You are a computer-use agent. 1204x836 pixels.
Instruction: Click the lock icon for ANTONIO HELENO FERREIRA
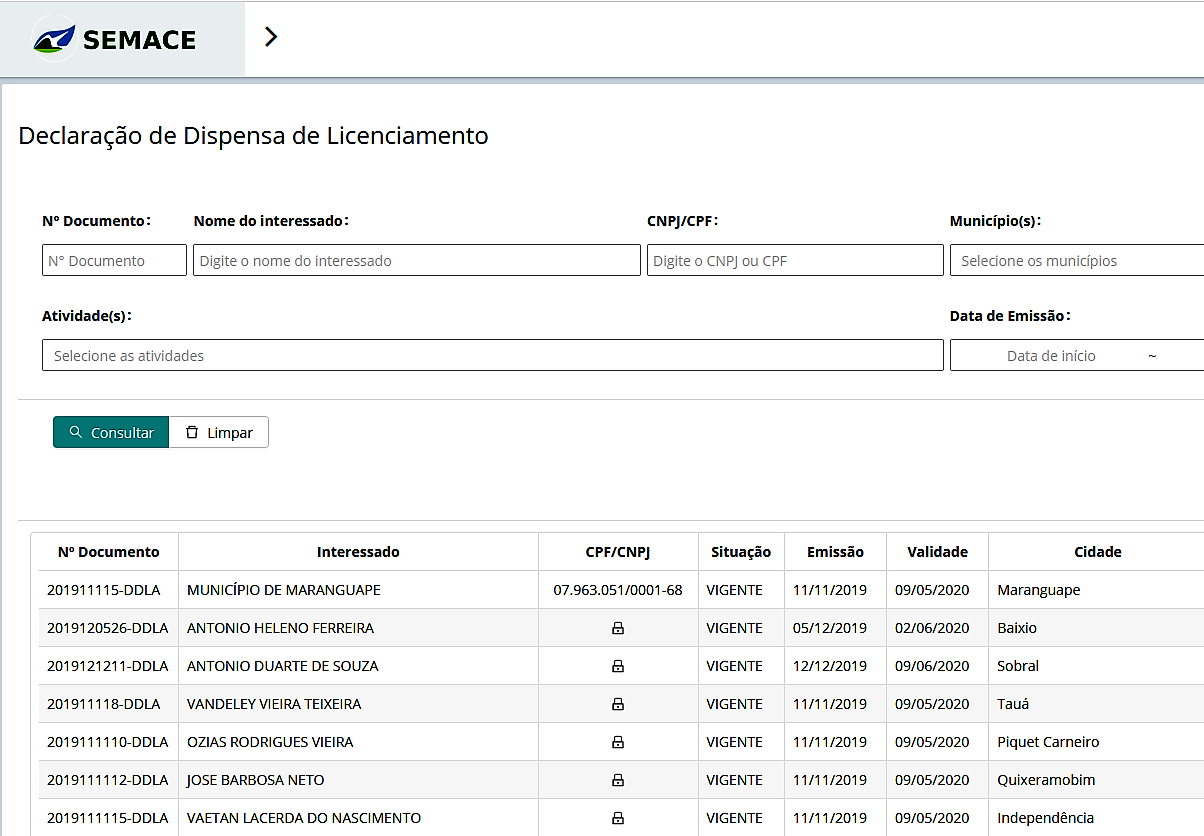618,628
